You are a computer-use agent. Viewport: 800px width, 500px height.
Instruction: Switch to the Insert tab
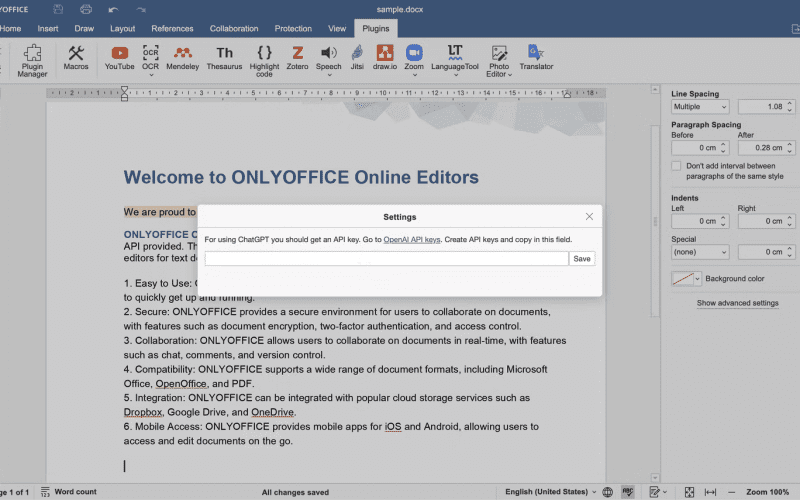pos(48,29)
